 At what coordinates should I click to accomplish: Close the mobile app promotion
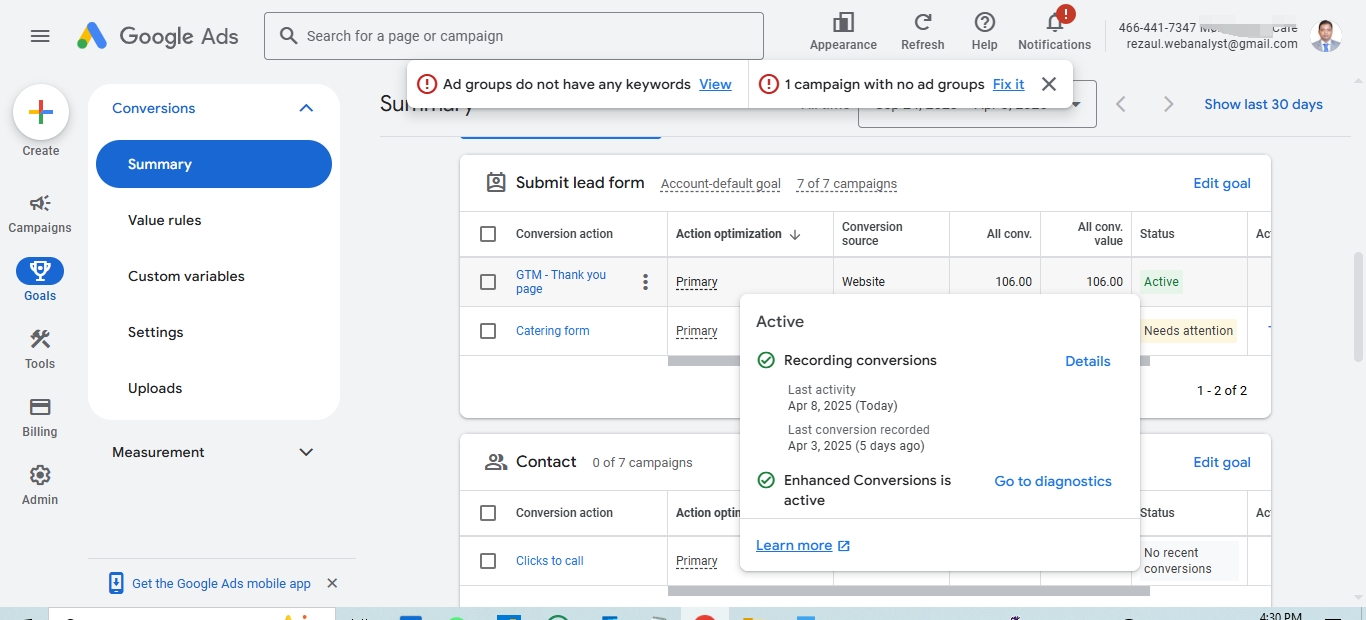coord(332,583)
